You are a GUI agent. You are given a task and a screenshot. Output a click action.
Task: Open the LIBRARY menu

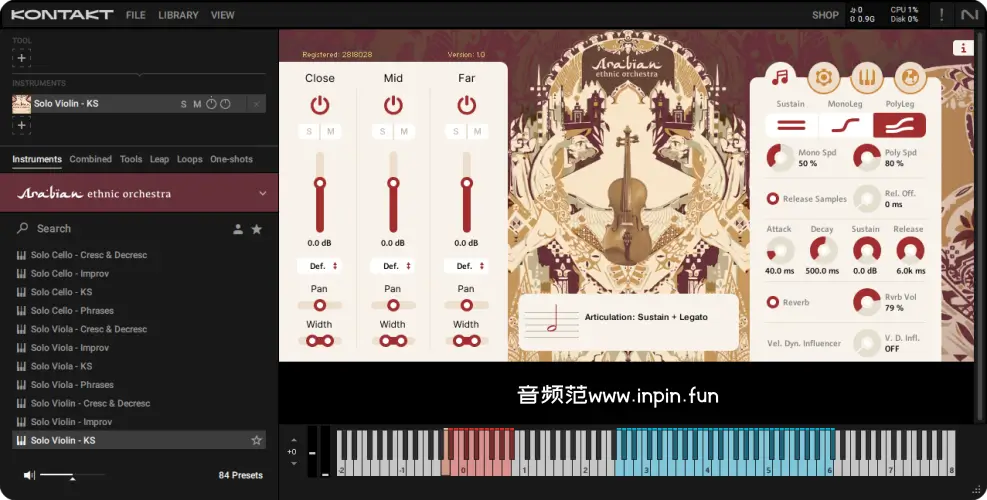tap(178, 15)
